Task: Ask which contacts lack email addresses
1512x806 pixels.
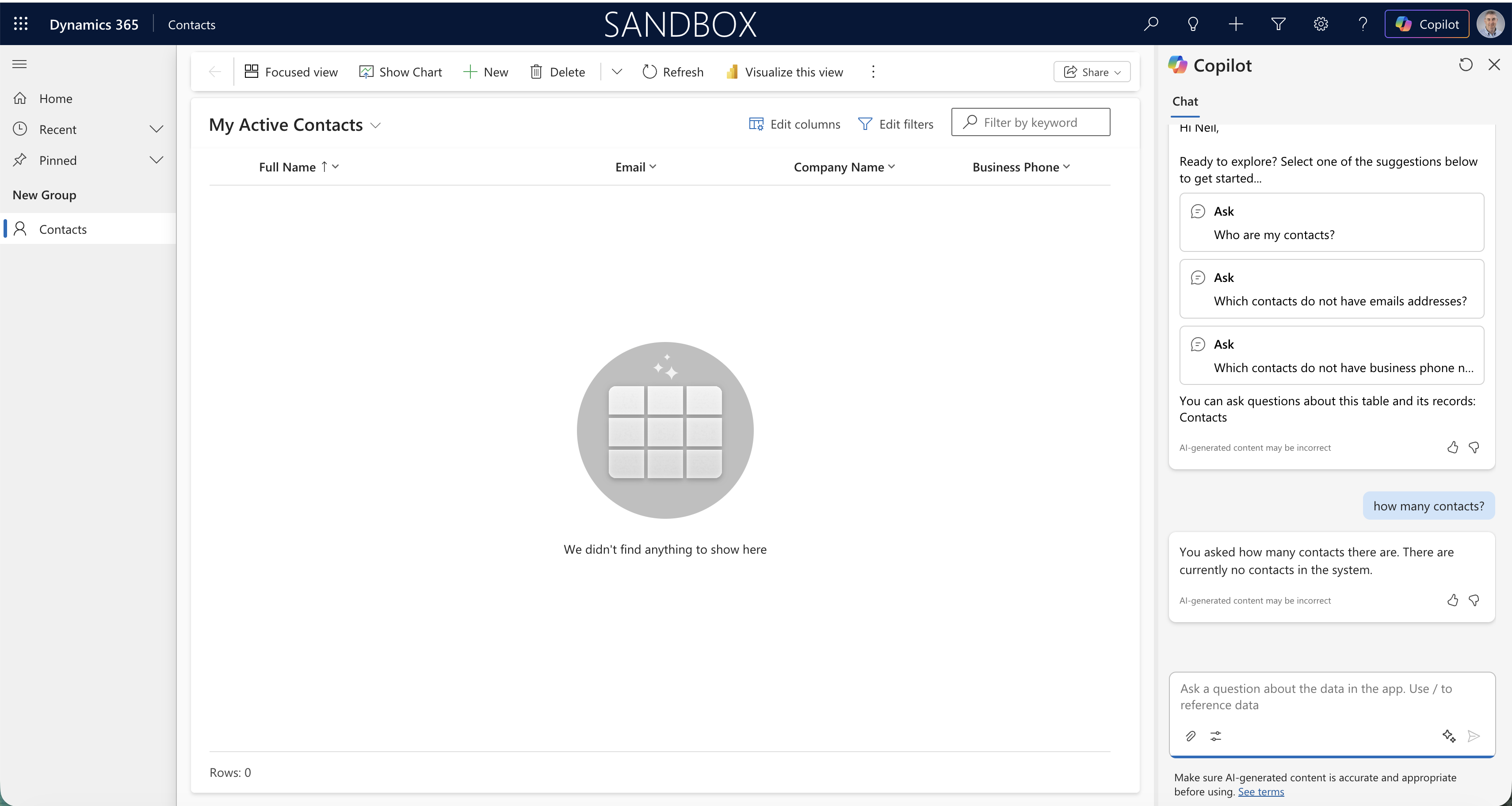Action: pos(1331,289)
